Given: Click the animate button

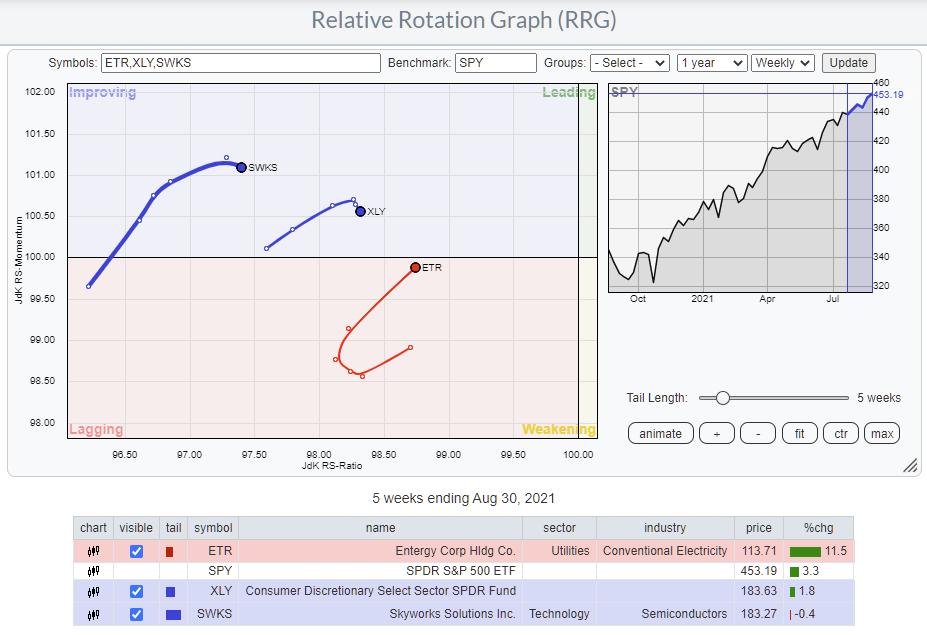Looking at the screenshot, I should pos(660,433).
